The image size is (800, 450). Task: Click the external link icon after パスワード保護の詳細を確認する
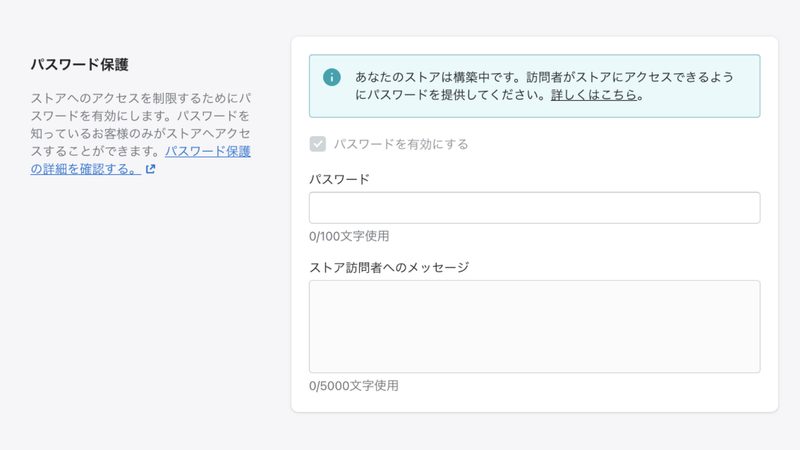(x=151, y=169)
